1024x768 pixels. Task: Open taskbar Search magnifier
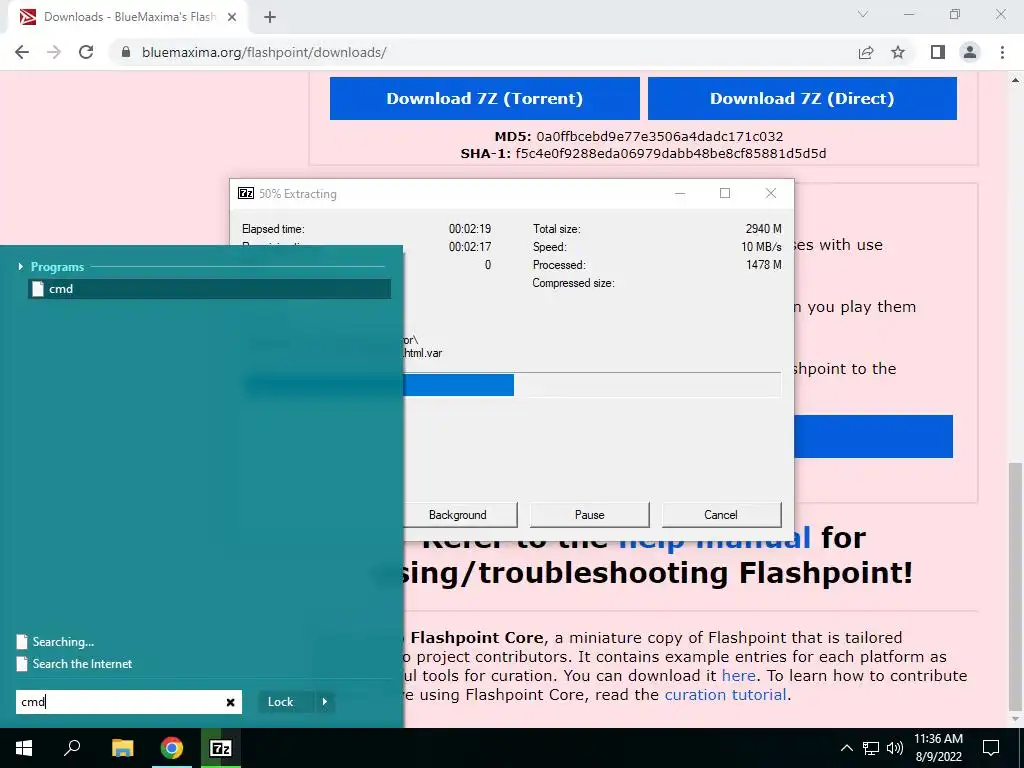click(x=72, y=748)
